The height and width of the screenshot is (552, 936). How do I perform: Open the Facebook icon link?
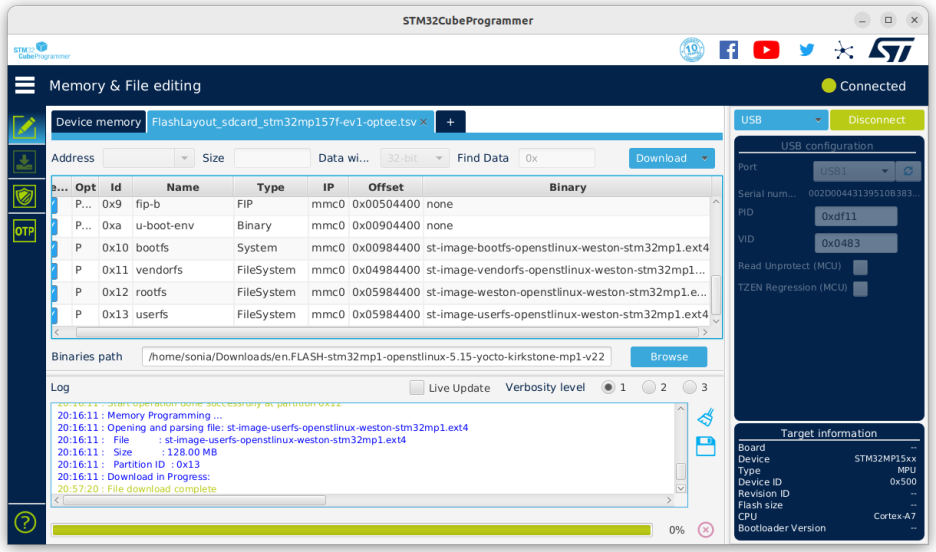pos(728,50)
